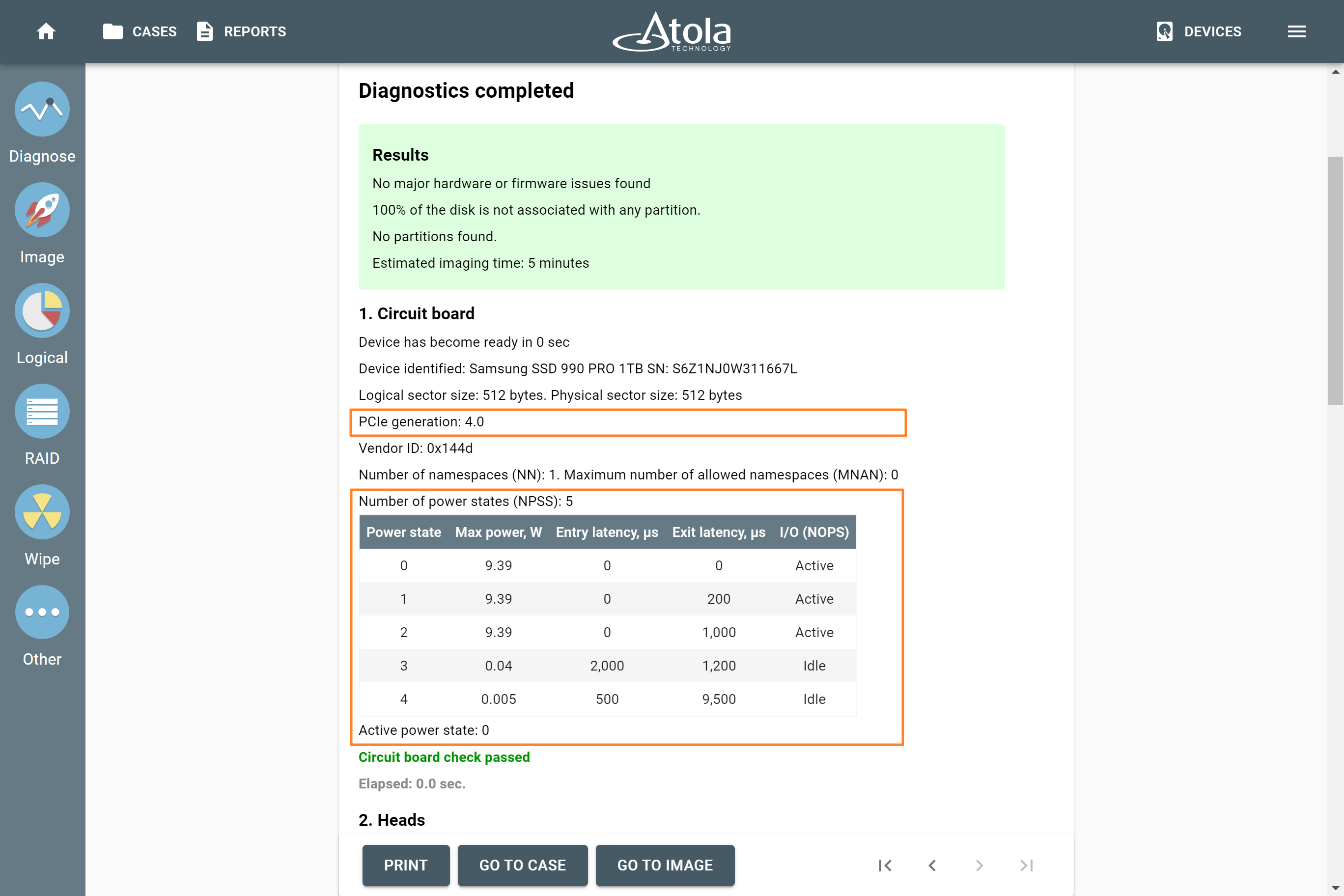Click the Atola Technology logo

pos(672,31)
